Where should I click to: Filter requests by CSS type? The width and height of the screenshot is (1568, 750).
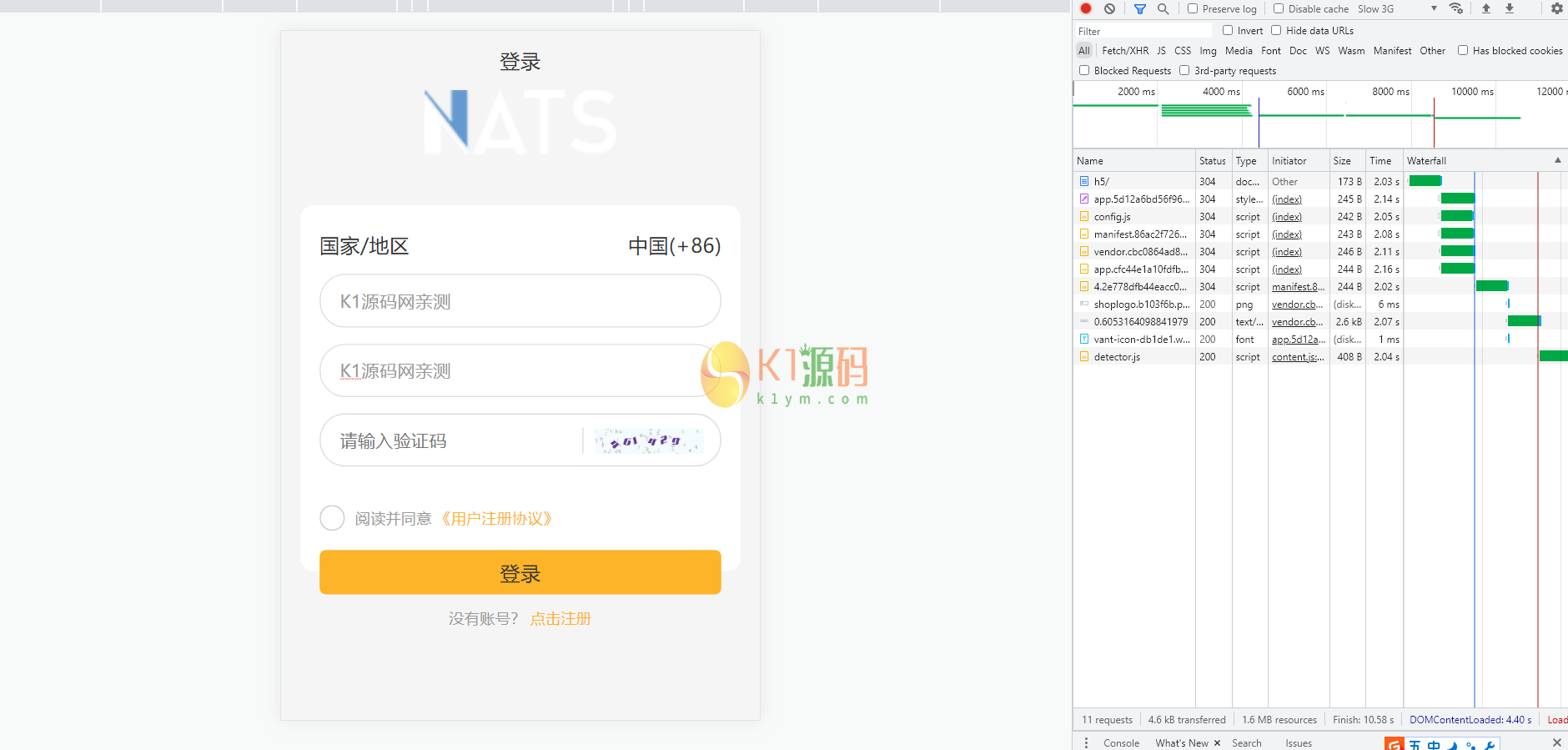(x=1183, y=51)
